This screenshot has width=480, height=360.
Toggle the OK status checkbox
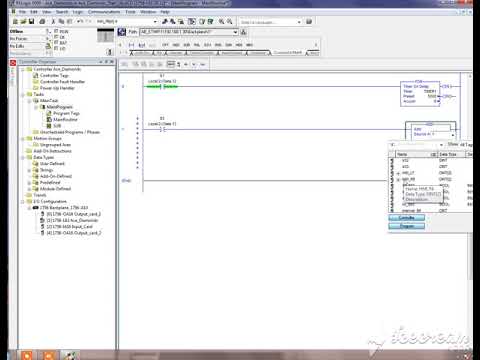click(56, 37)
